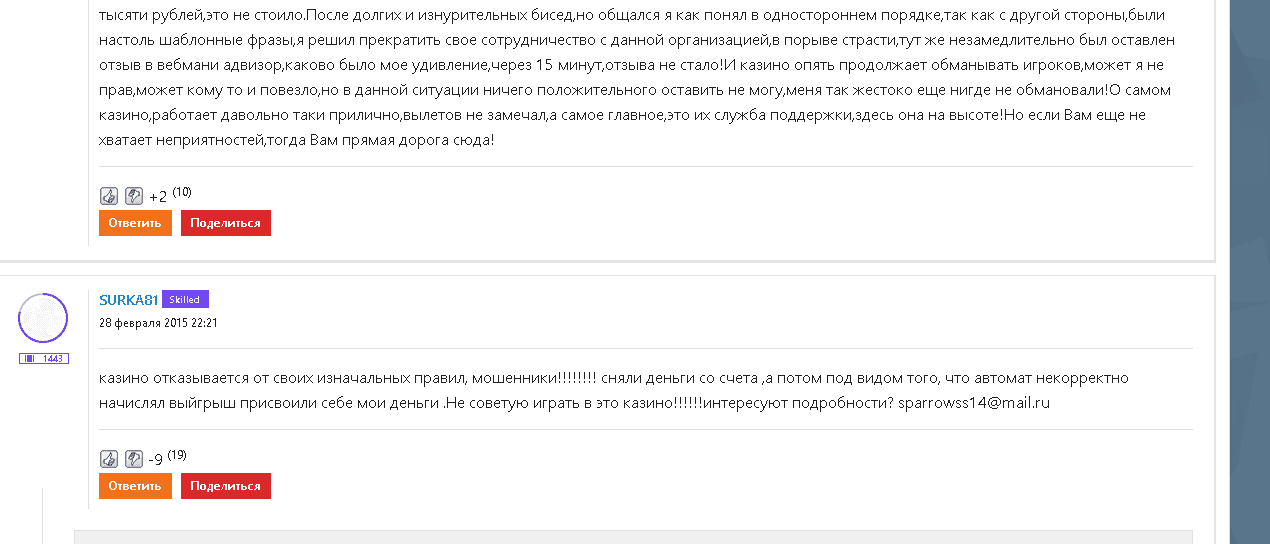Click the 1443 rating badge under avatar
Viewport: 1270px width, 544px height.
tap(43, 358)
